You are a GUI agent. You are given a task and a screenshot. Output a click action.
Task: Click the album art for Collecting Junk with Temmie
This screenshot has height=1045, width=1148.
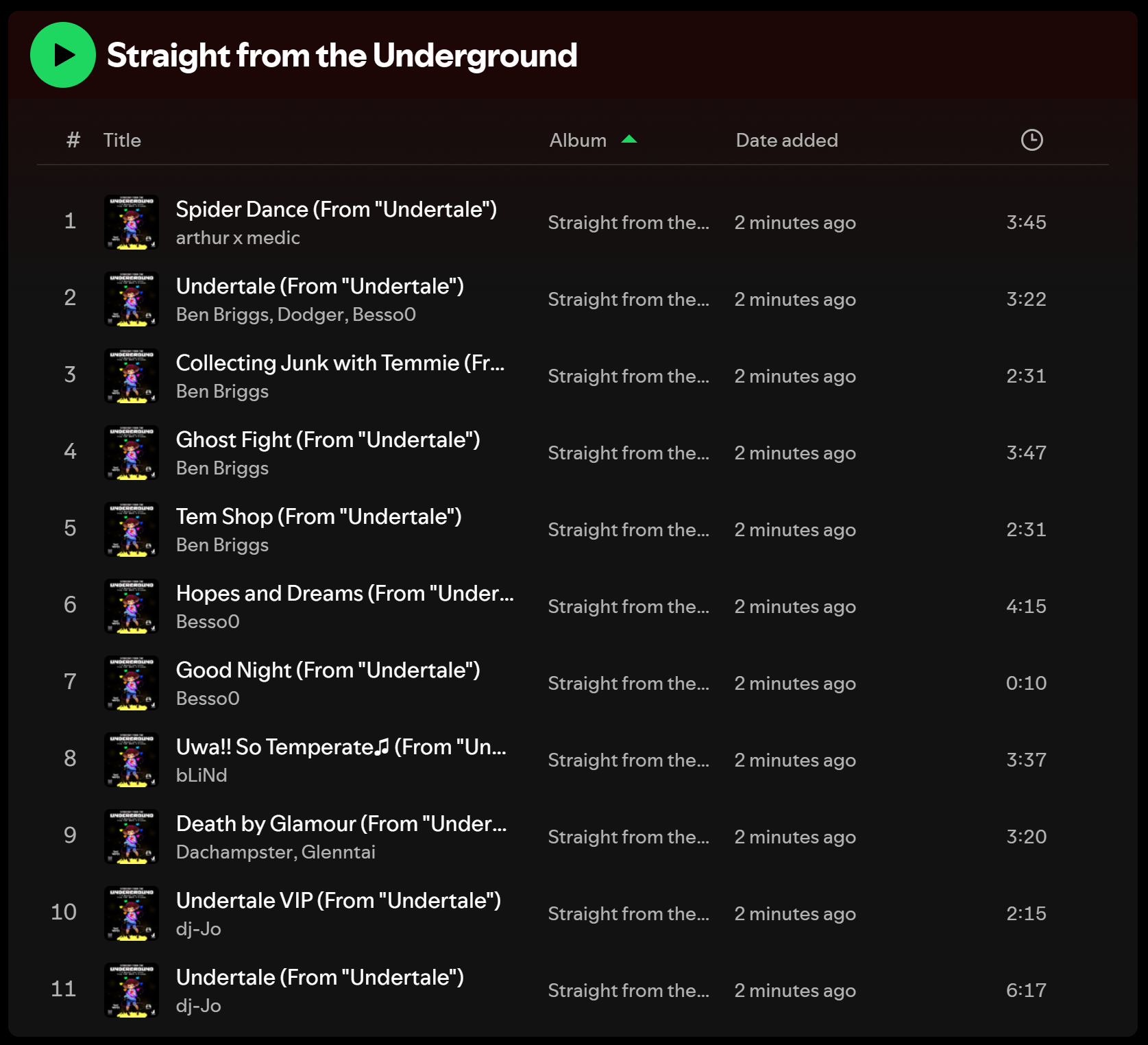(132, 375)
